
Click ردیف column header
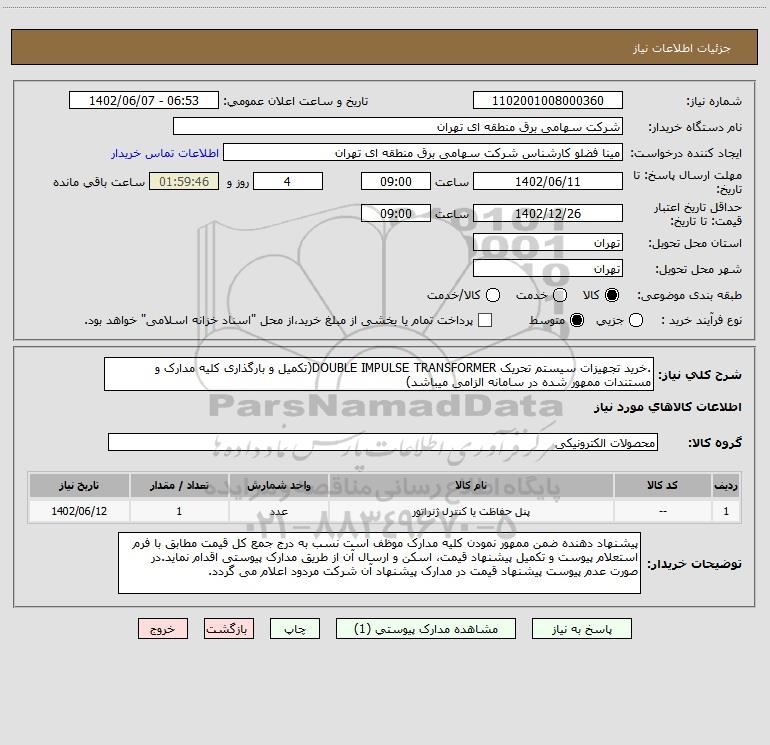726,485
